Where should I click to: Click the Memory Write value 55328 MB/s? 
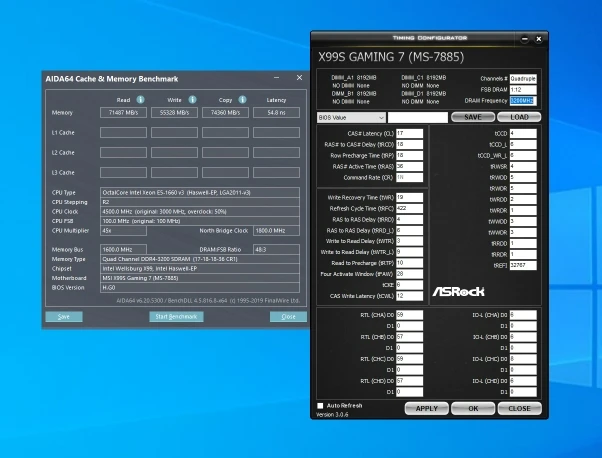174,112
